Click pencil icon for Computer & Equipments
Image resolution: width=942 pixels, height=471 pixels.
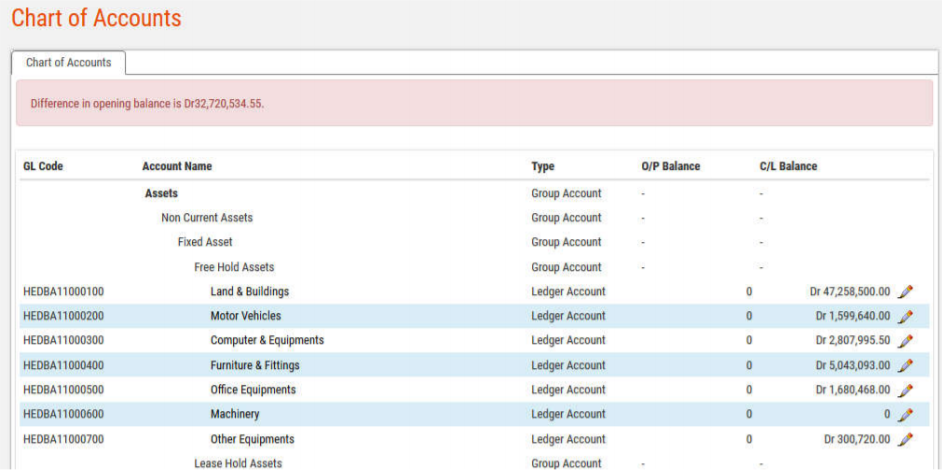(905, 341)
